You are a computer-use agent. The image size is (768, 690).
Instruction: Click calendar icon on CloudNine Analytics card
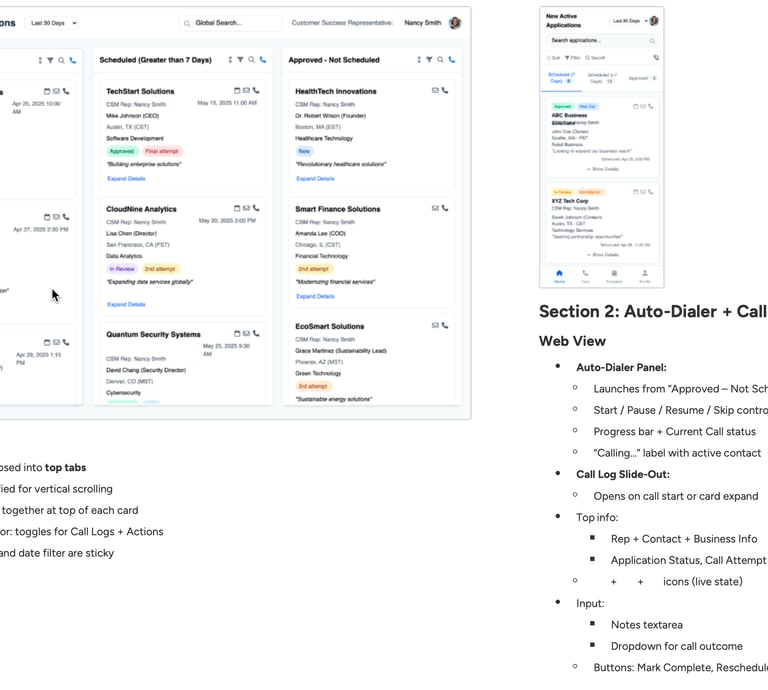click(237, 208)
